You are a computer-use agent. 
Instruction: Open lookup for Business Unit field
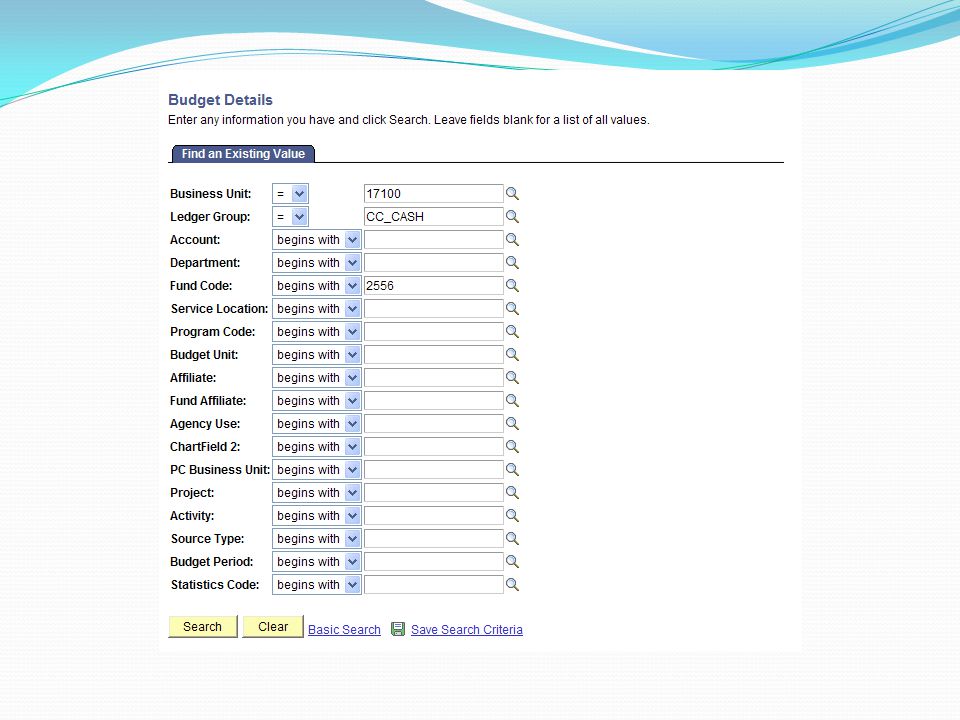coord(512,193)
